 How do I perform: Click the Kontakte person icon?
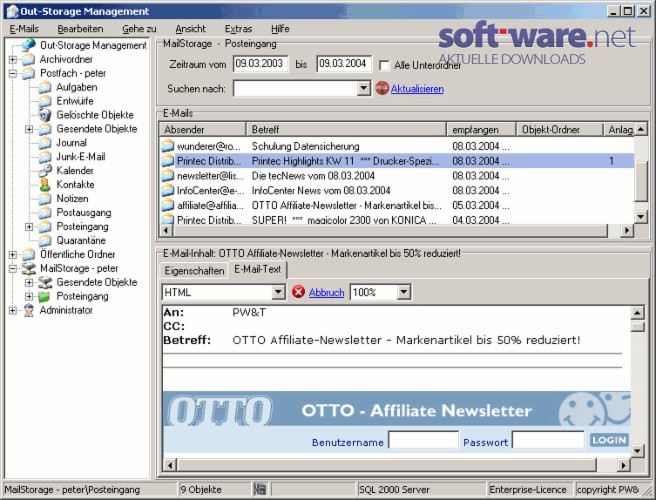(45, 185)
